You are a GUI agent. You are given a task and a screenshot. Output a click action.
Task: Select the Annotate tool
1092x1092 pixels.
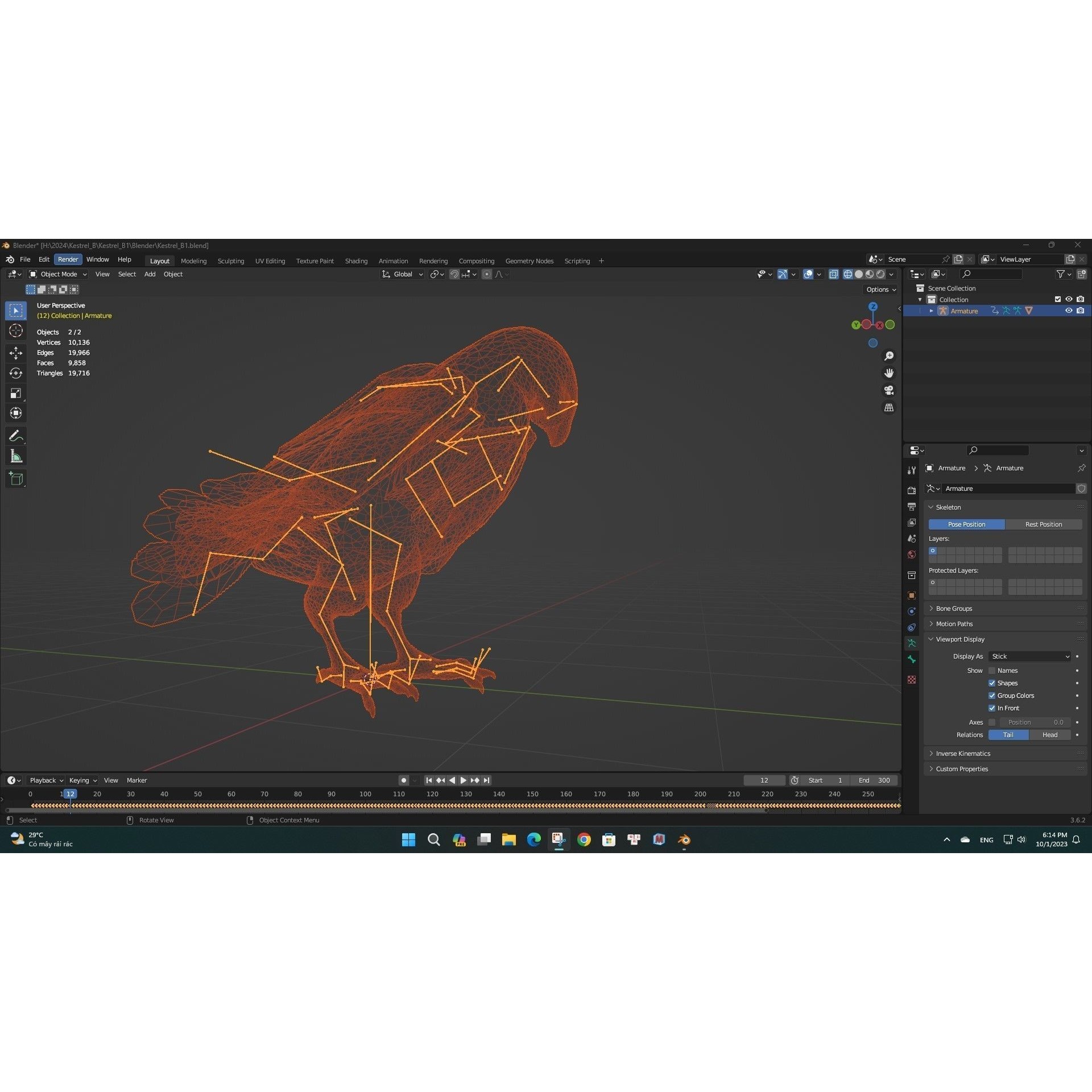16,435
